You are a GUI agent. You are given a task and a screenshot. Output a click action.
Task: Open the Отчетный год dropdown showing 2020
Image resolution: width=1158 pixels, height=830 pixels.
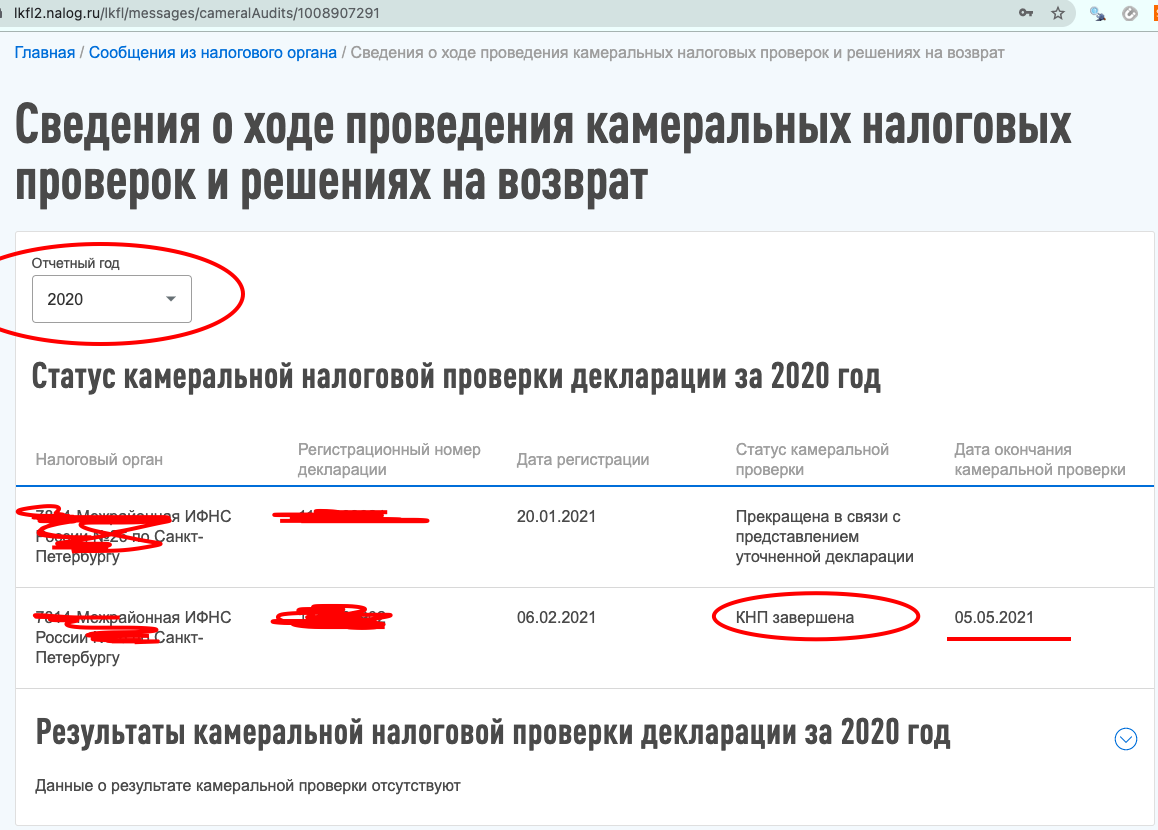coord(112,299)
